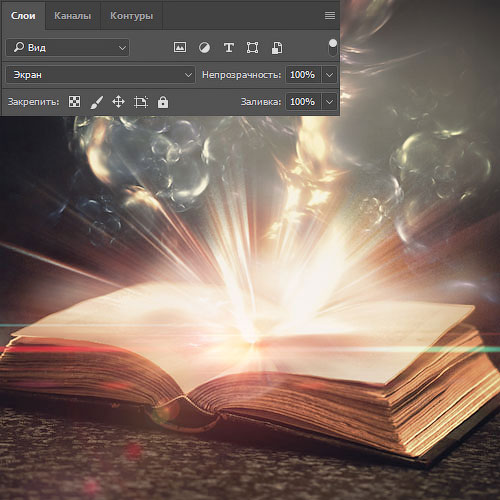Lock position move-arrows icon

pyautogui.click(x=118, y=102)
